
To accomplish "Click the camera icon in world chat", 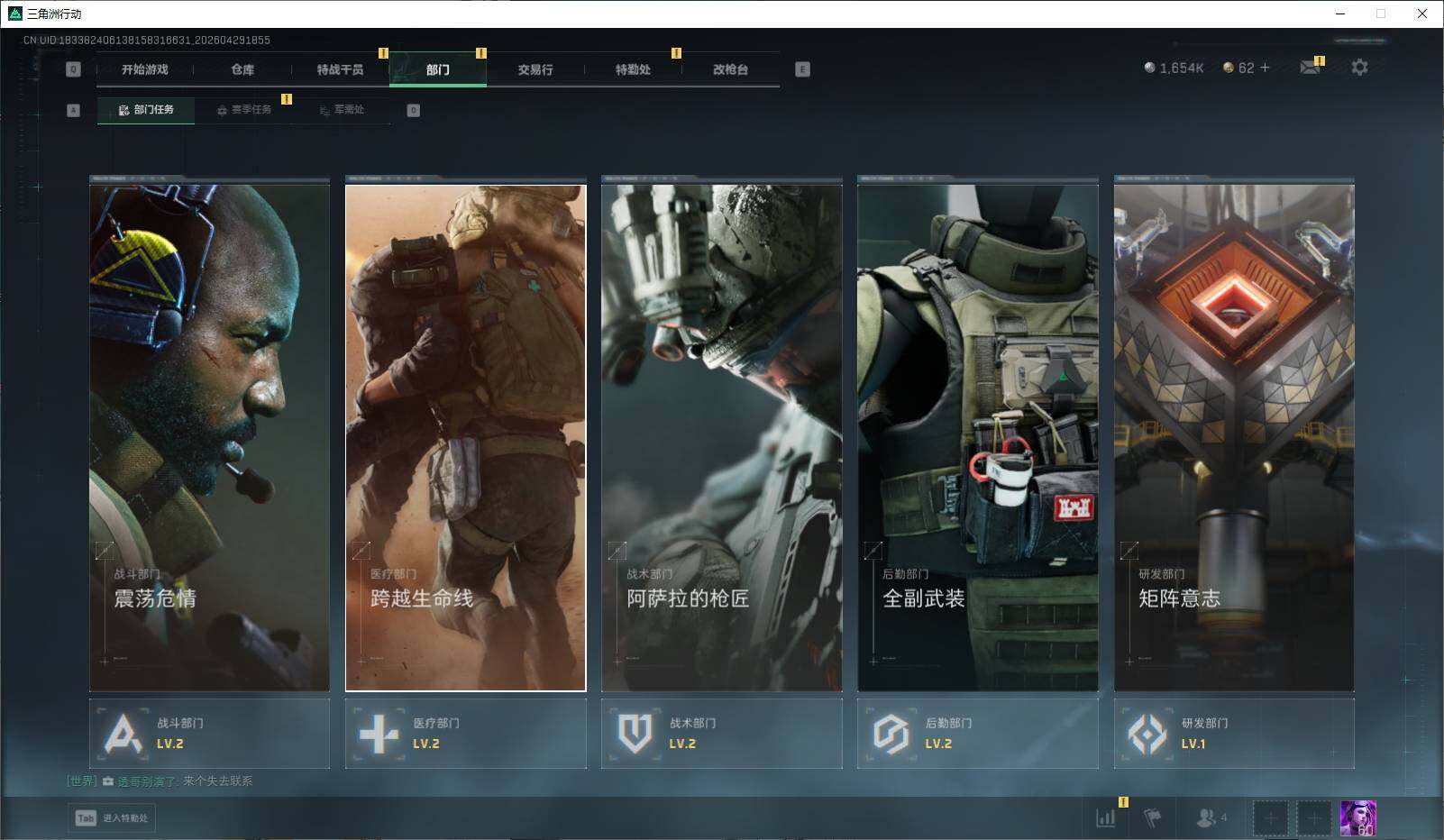I will click(108, 781).
